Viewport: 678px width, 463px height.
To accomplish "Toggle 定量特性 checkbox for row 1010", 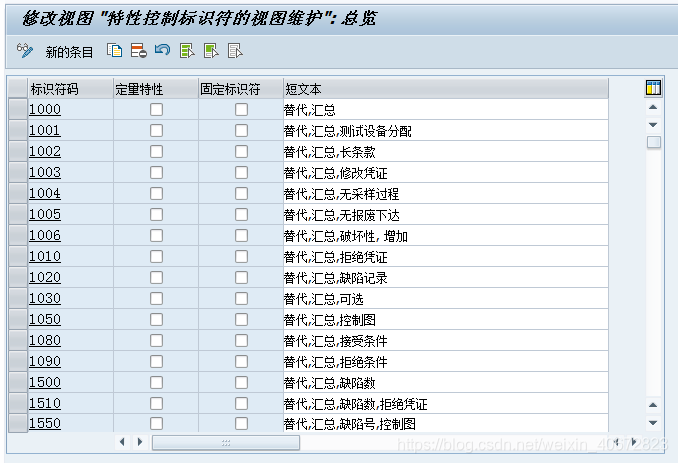I will click(x=157, y=256).
